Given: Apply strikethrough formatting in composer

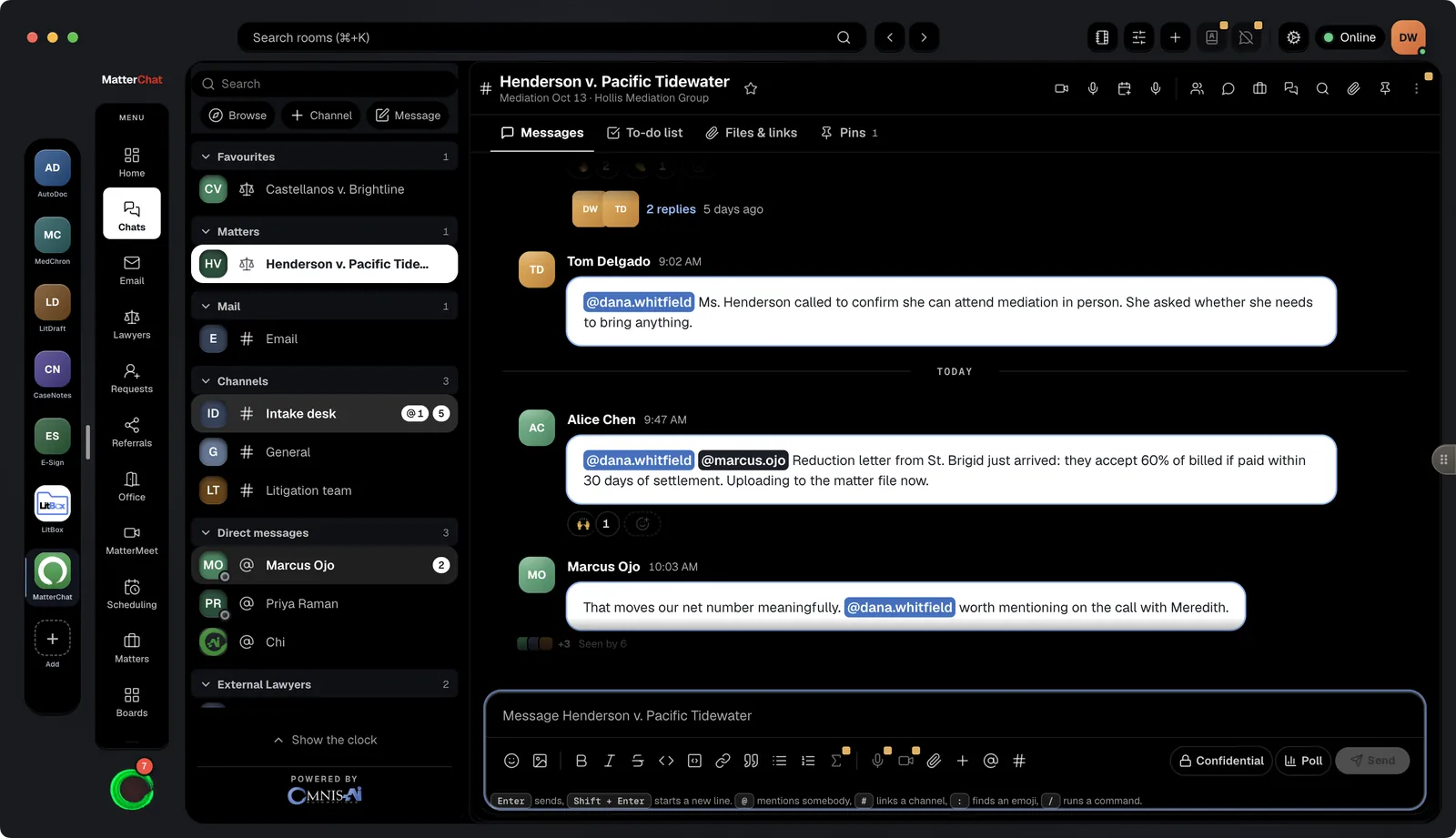Looking at the screenshot, I should pyautogui.click(x=638, y=761).
